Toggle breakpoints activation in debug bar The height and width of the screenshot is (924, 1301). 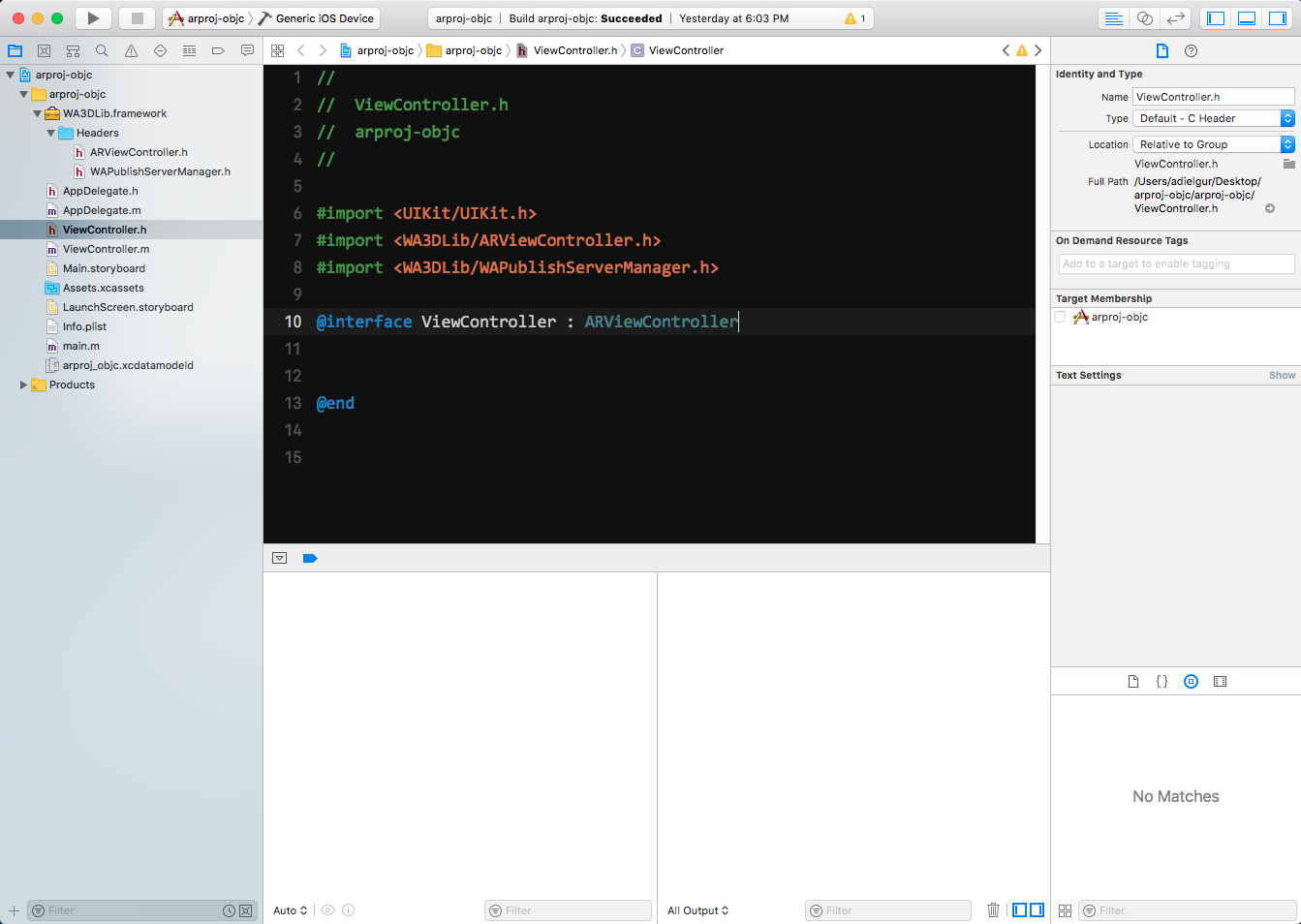click(310, 558)
